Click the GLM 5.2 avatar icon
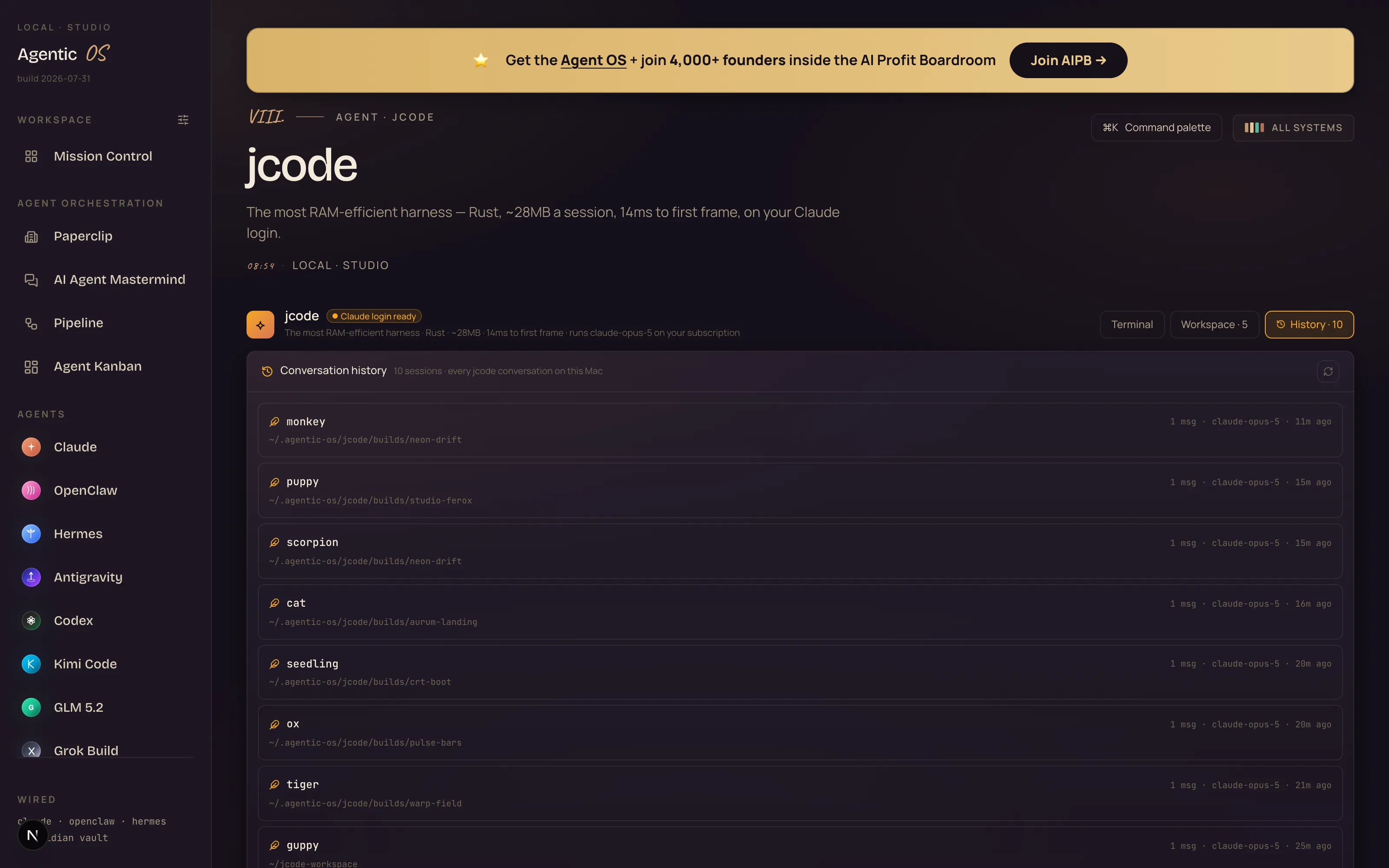Screen dimensions: 1389x868 point(31,707)
